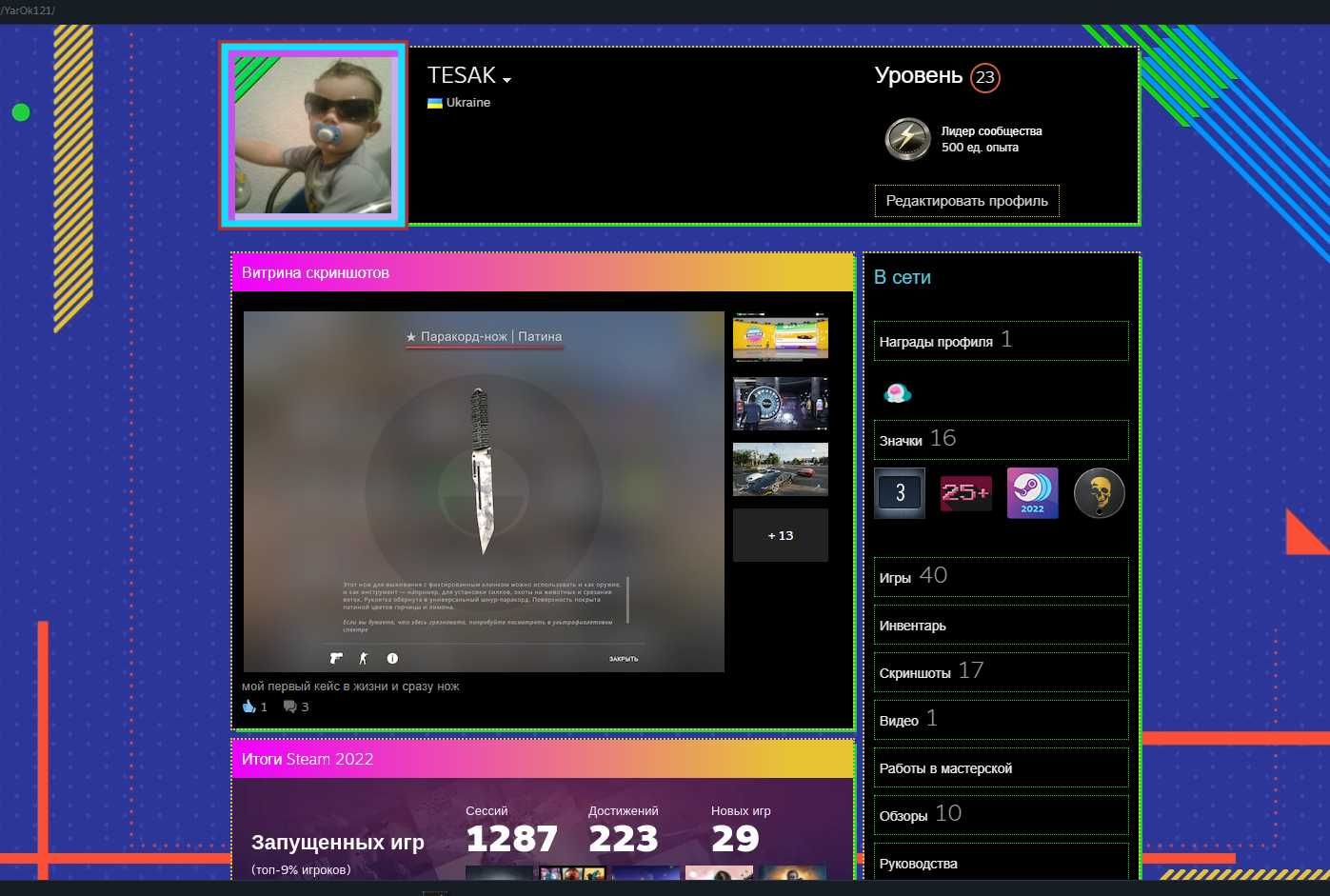
Task: Open the Значки 16 badges link
Action: (1001, 439)
